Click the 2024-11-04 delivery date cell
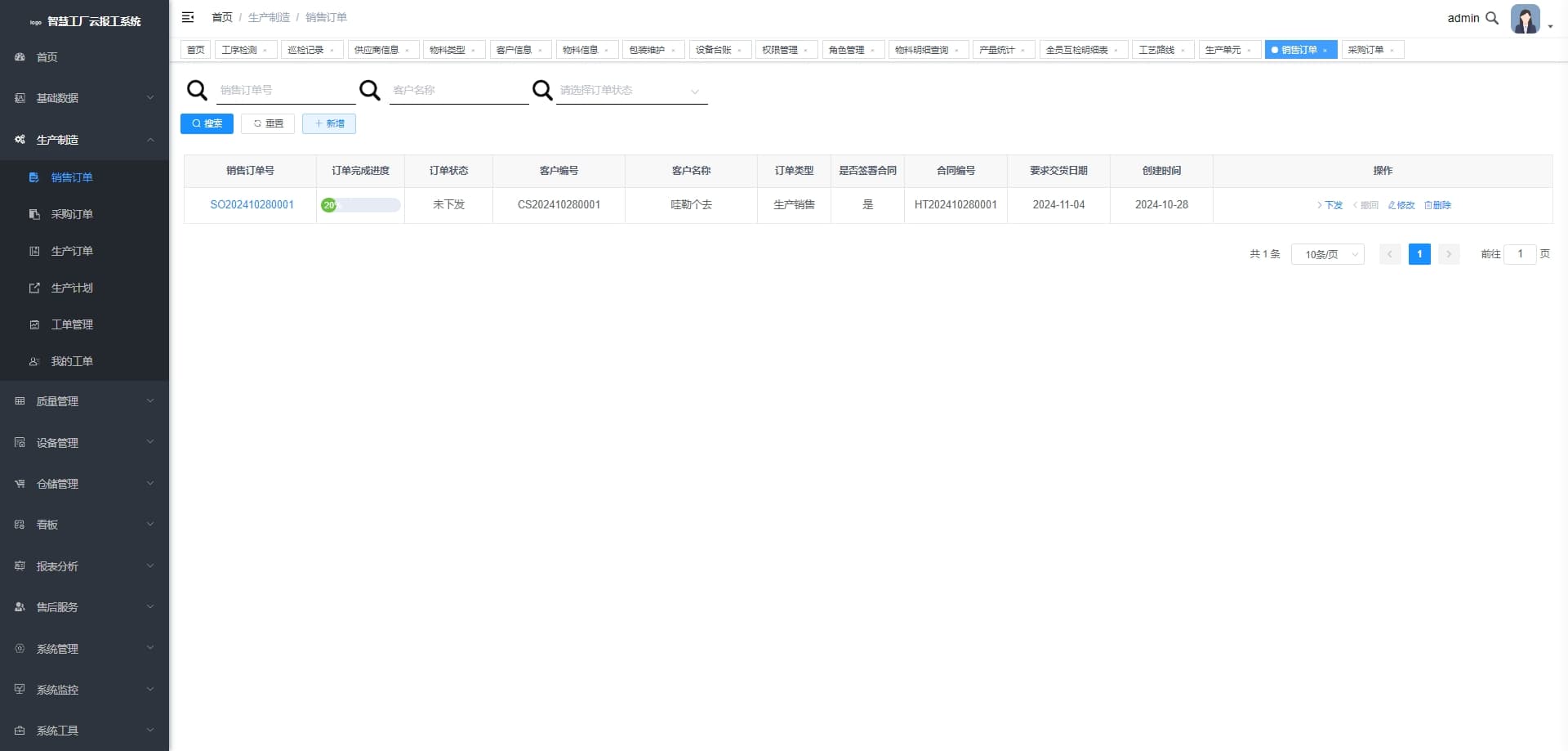This screenshot has height=751, width=1568. point(1058,205)
